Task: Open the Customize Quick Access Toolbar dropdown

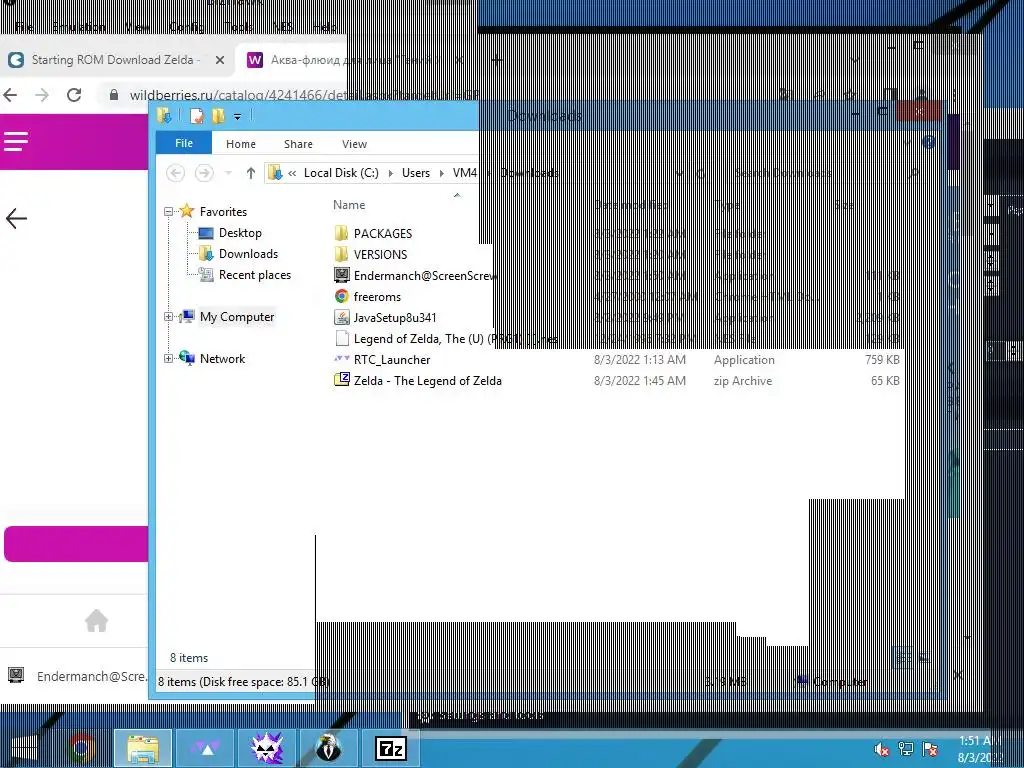Action: pos(237,117)
